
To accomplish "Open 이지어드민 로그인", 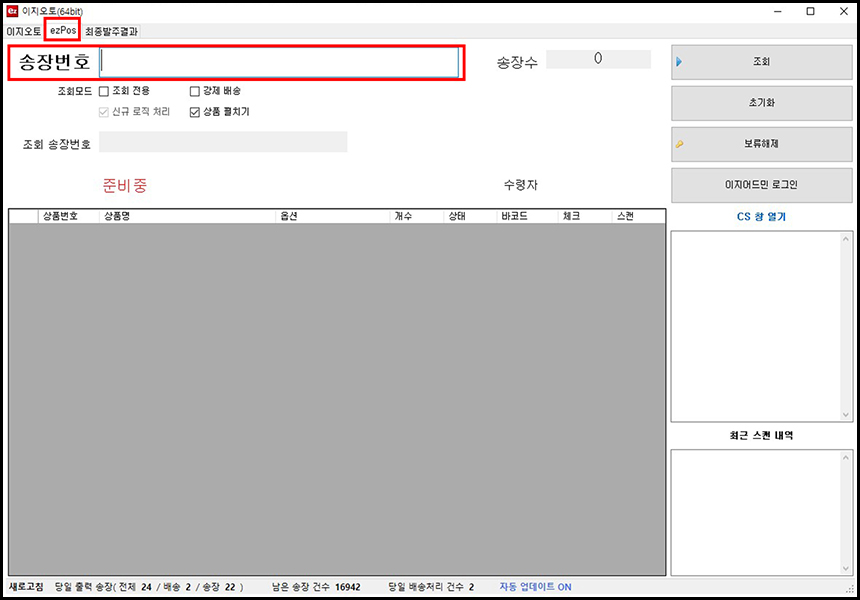I will click(x=761, y=185).
